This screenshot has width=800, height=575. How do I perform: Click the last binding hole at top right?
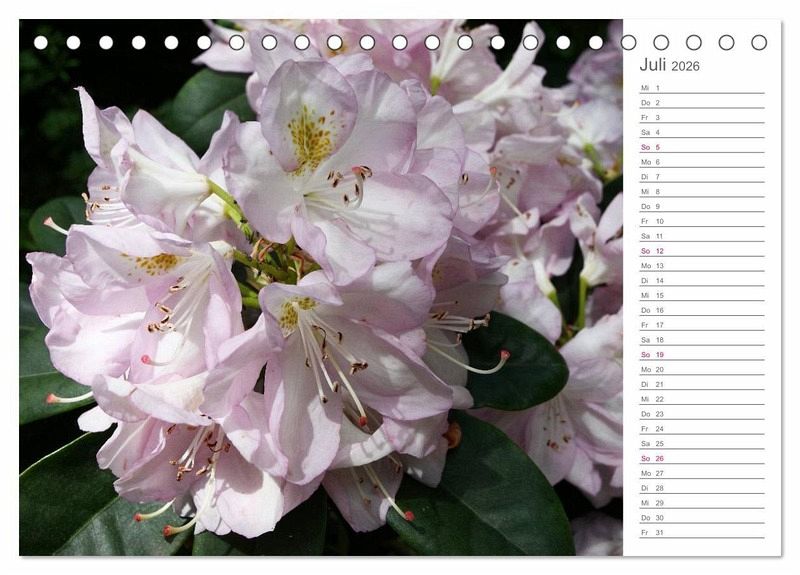coord(759,42)
